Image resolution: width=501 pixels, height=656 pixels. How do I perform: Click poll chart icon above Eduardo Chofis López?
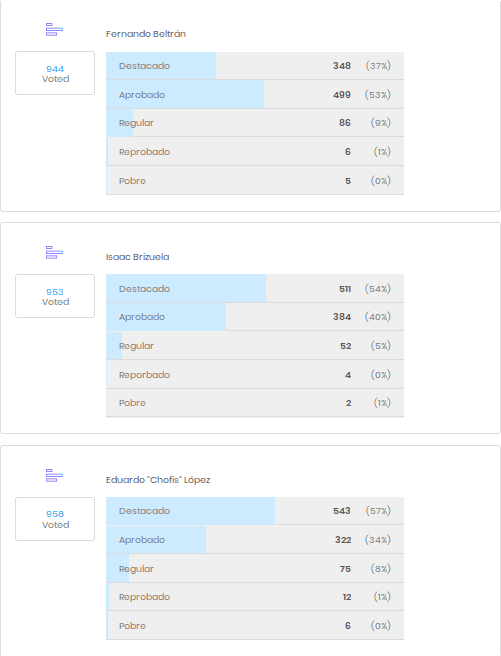tap(54, 475)
